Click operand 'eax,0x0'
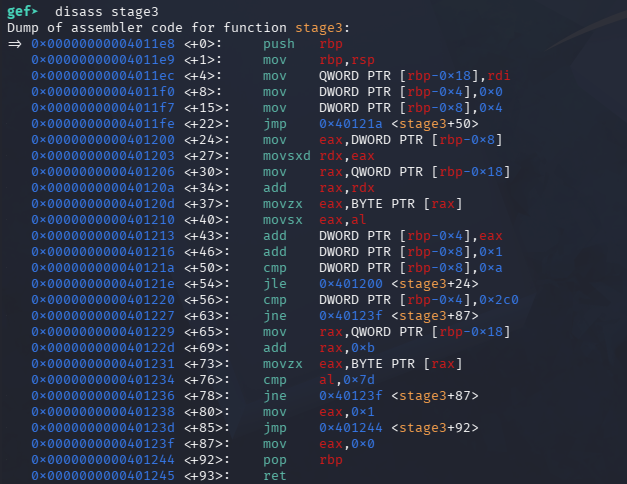 [347, 444]
